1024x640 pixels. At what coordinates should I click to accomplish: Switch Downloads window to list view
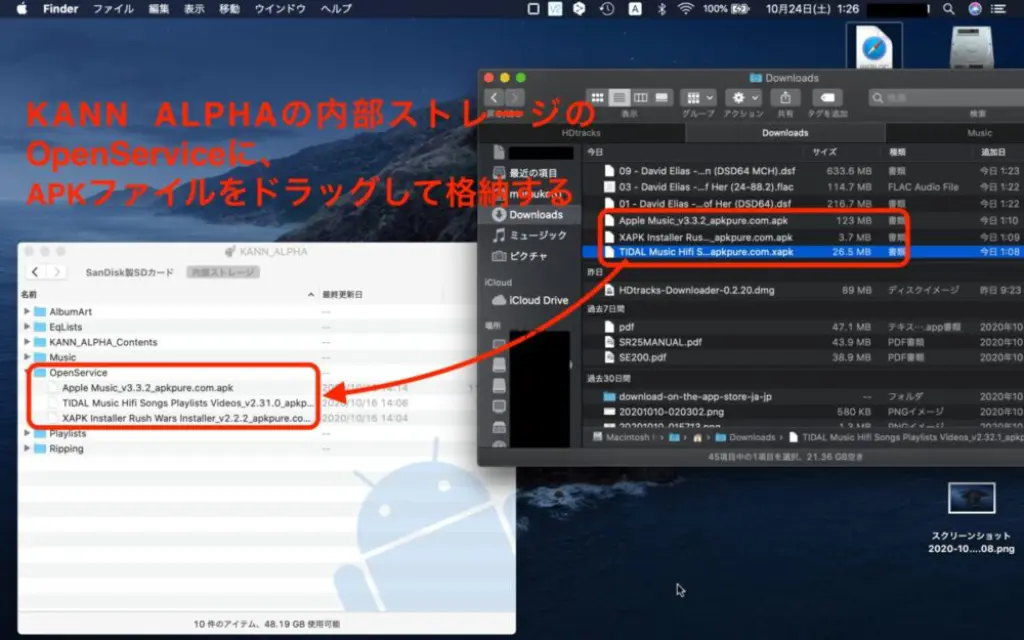point(618,97)
